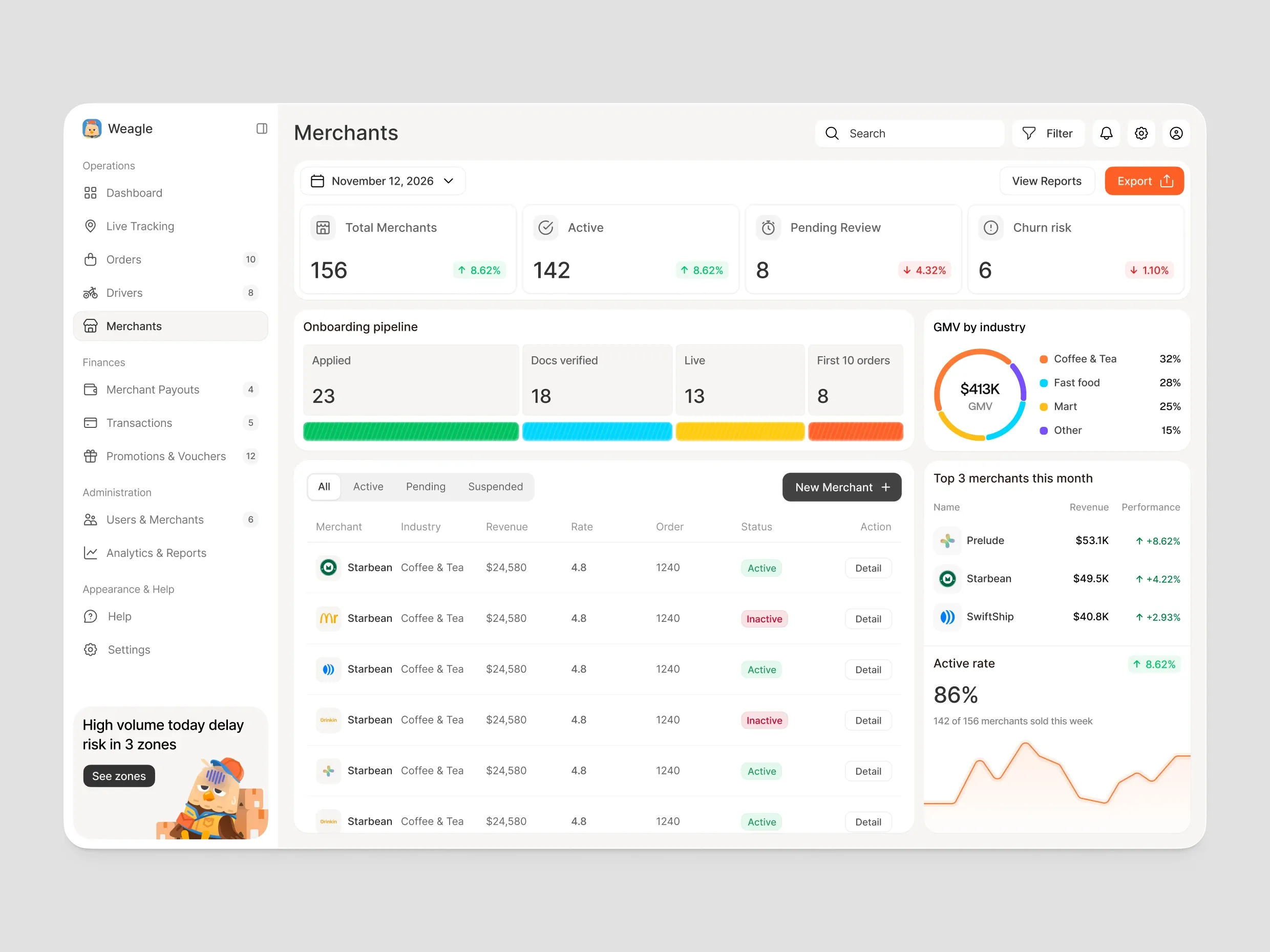Add a New Merchant
The width and height of the screenshot is (1270, 952).
click(x=842, y=487)
